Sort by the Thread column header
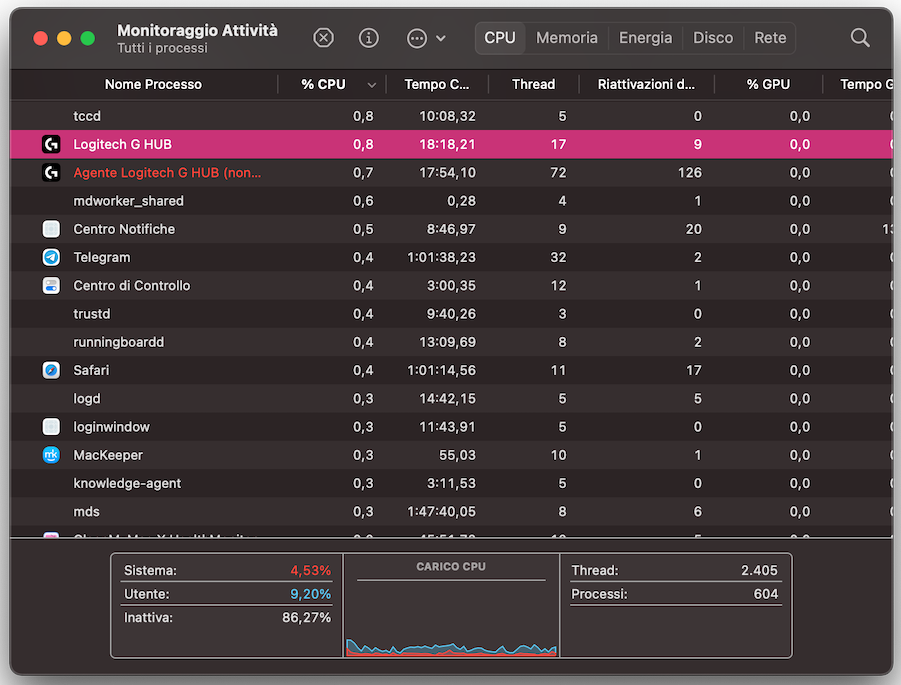 533,85
